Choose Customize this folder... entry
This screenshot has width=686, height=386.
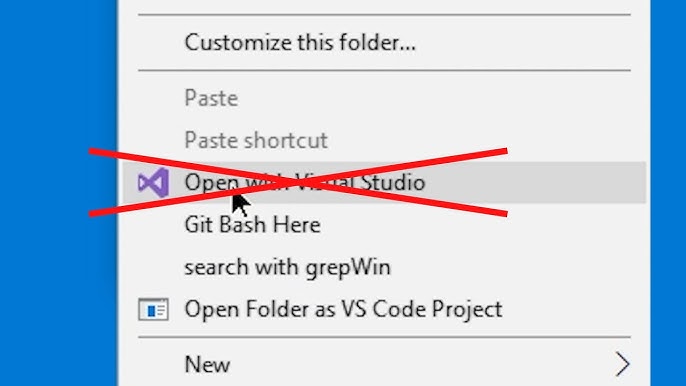coord(300,43)
